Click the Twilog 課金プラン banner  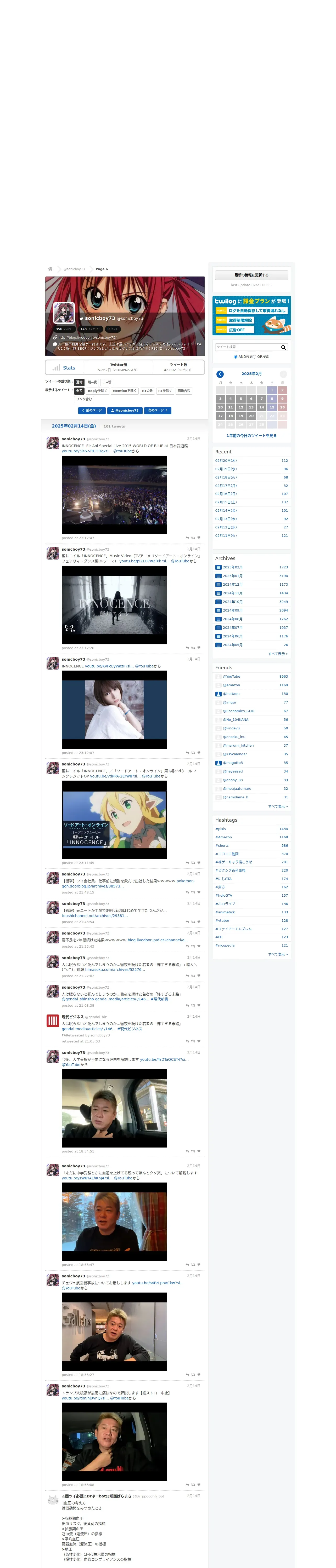click(x=251, y=315)
